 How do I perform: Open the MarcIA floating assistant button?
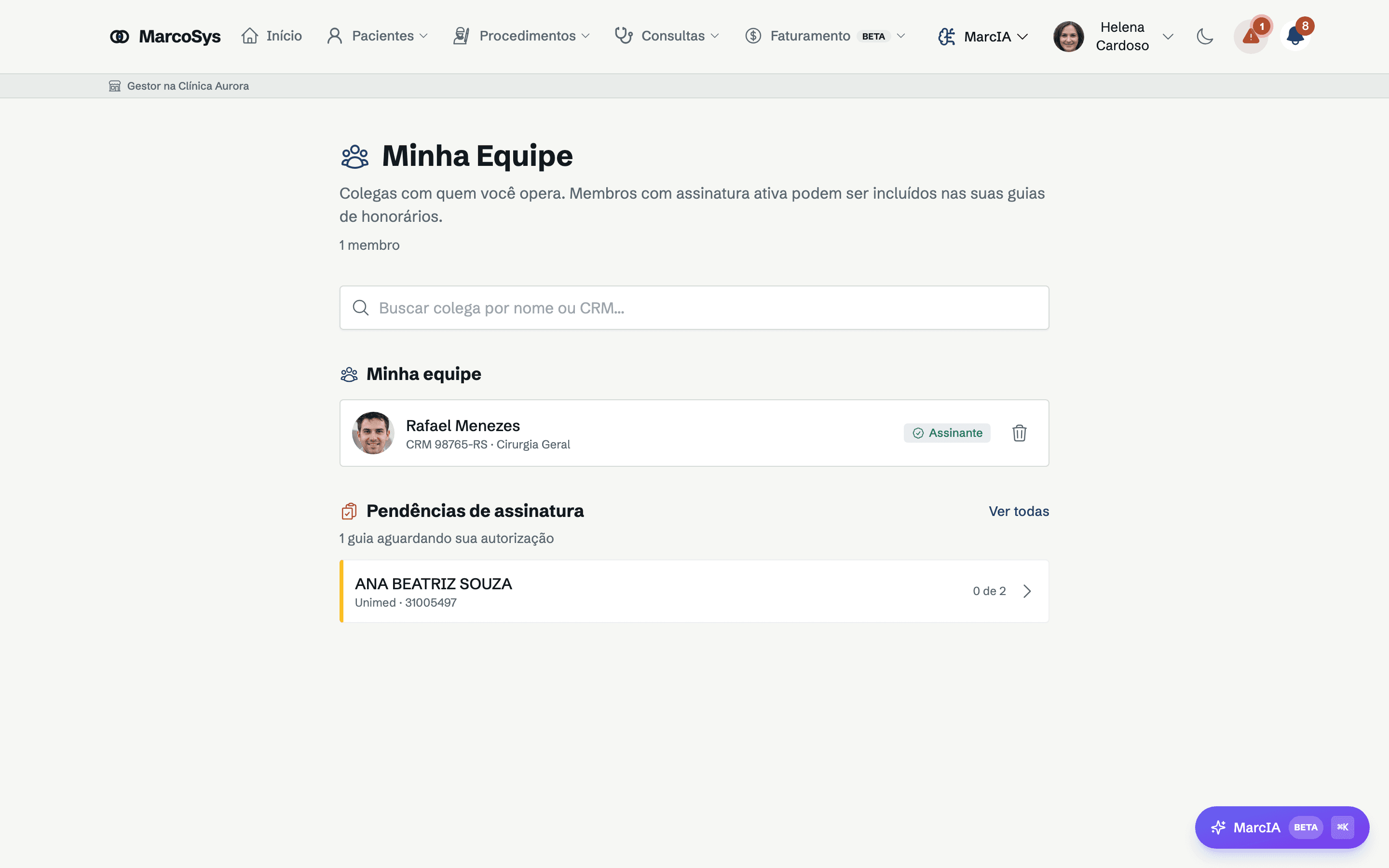[x=1282, y=827]
